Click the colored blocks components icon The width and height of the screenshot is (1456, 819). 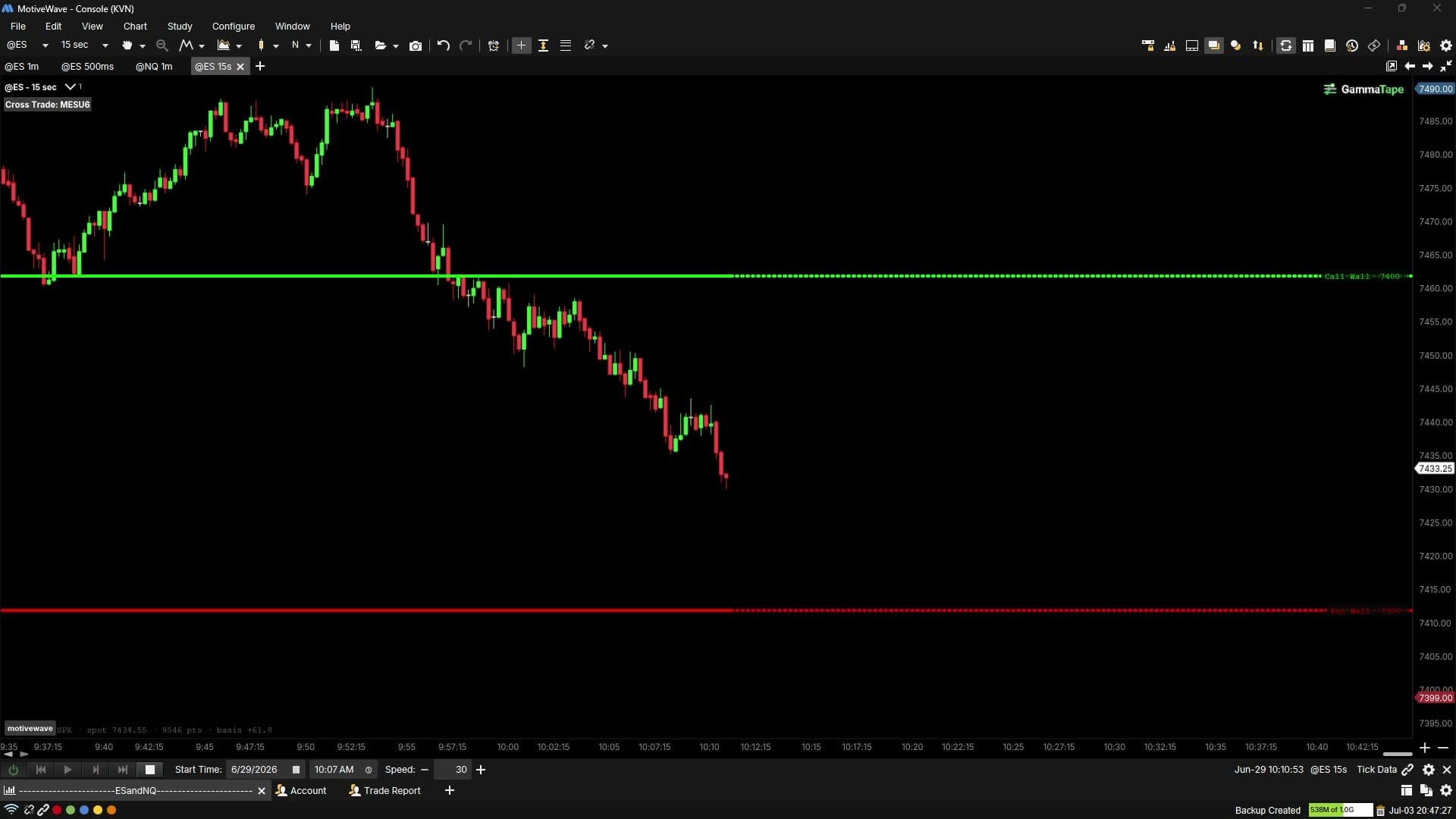(x=1402, y=45)
